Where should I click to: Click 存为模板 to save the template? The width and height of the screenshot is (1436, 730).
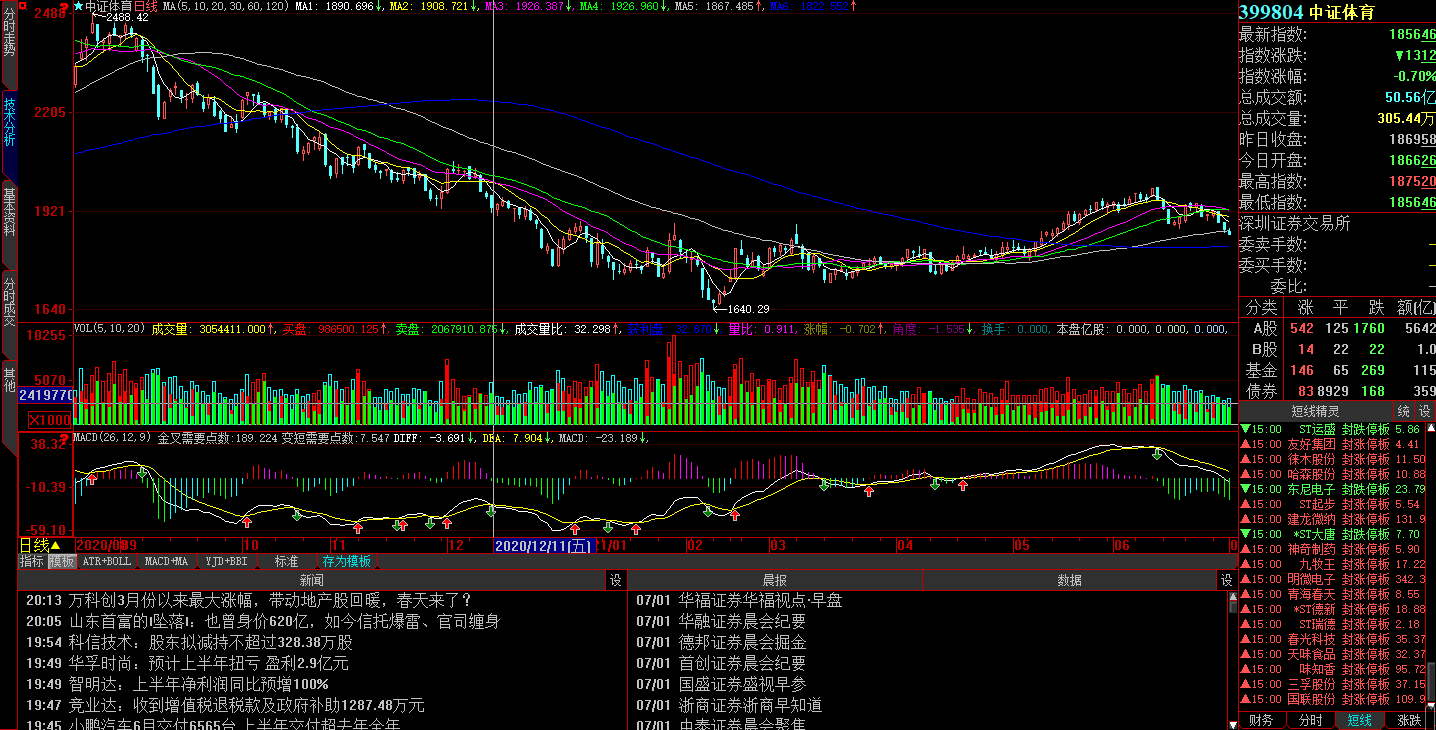click(346, 562)
